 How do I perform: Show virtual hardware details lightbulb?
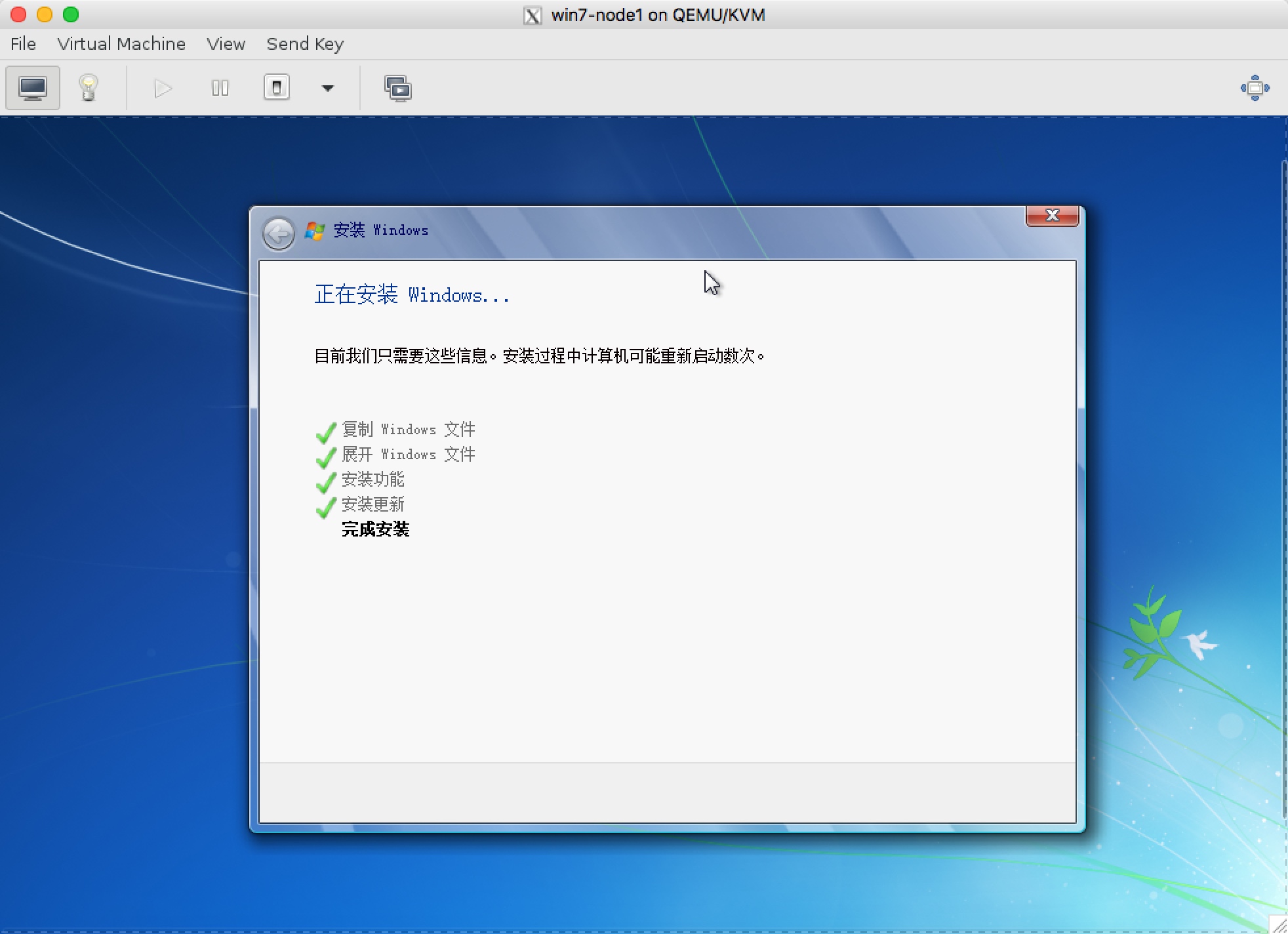point(89,88)
